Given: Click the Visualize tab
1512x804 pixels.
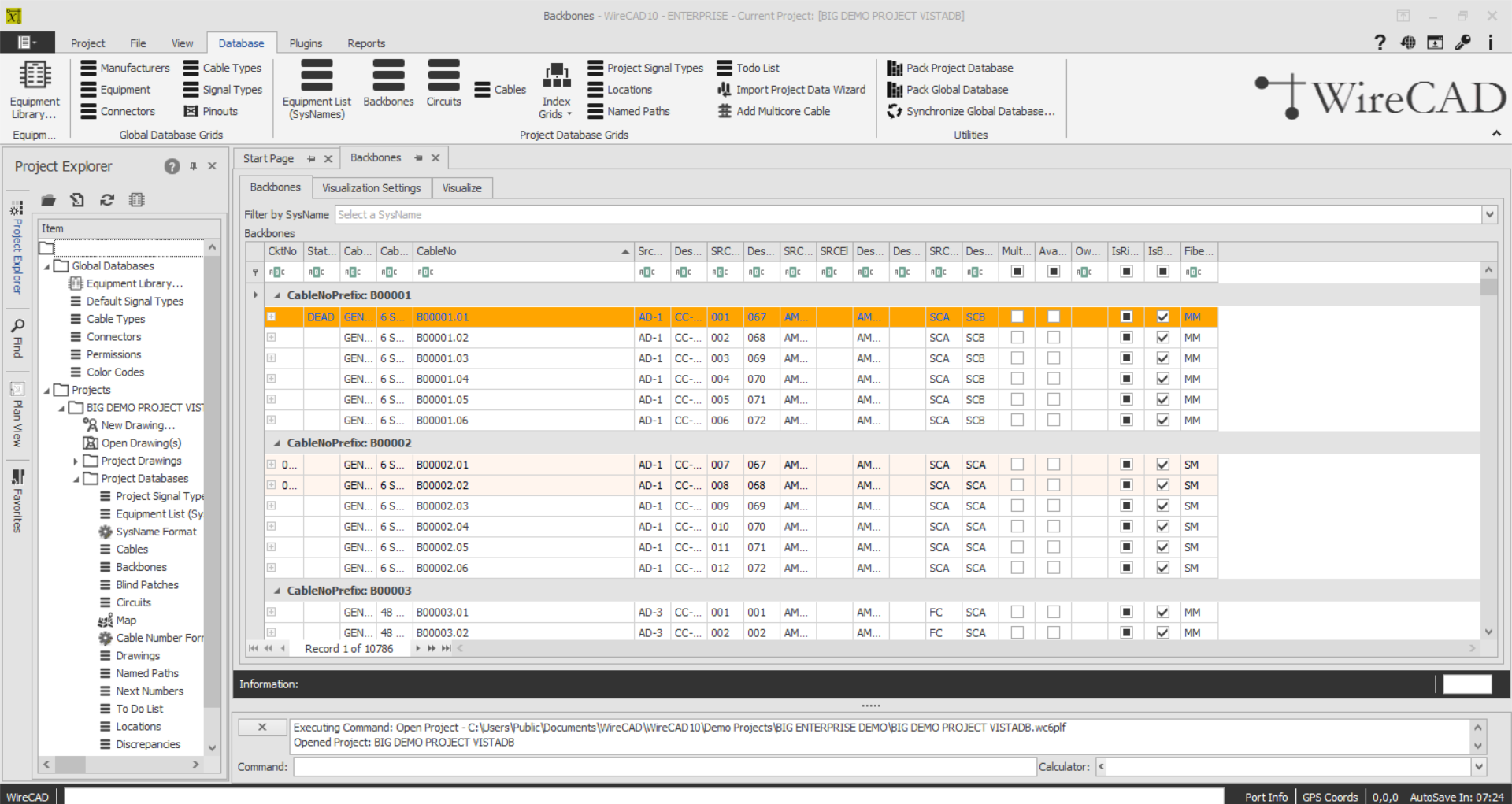Looking at the screenshot, I should [x=461, y=188].
